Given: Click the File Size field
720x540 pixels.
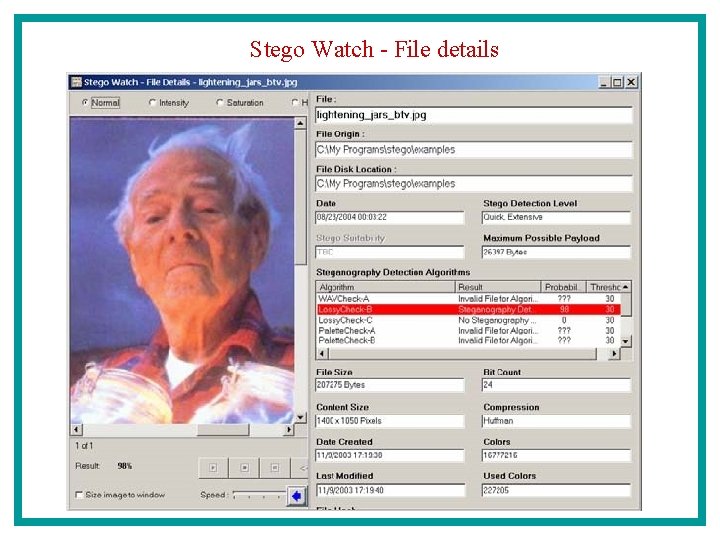Looking at the screenshot, I should pyautogui.click(x=390, y=385).
